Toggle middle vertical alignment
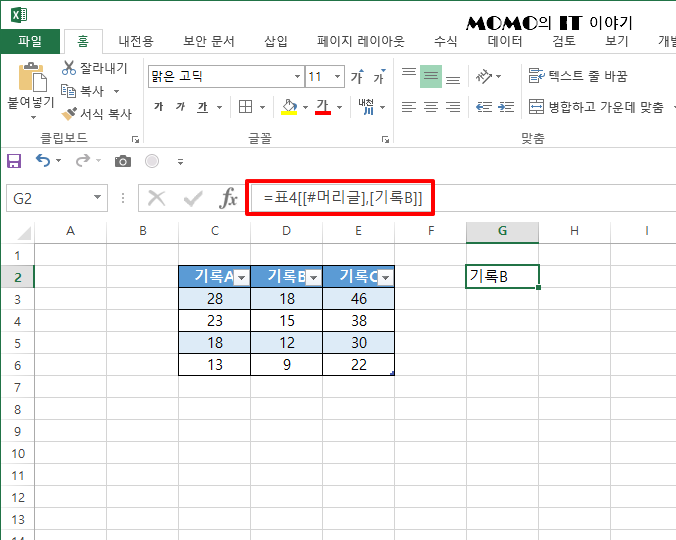Screen dimensions: 676x540 (431, 76)
